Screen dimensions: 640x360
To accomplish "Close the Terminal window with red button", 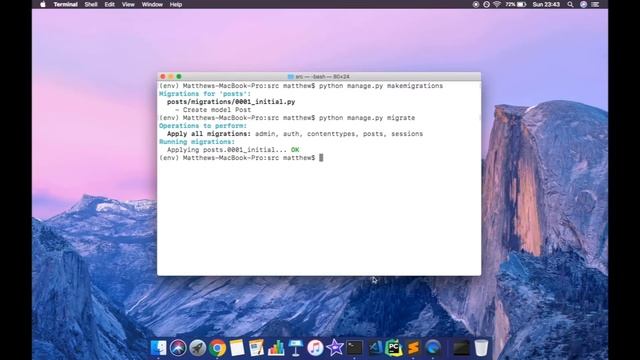I will pos(163,76).
